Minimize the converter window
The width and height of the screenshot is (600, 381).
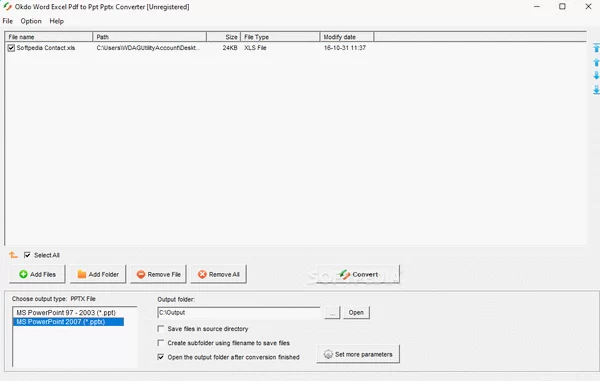537,7
